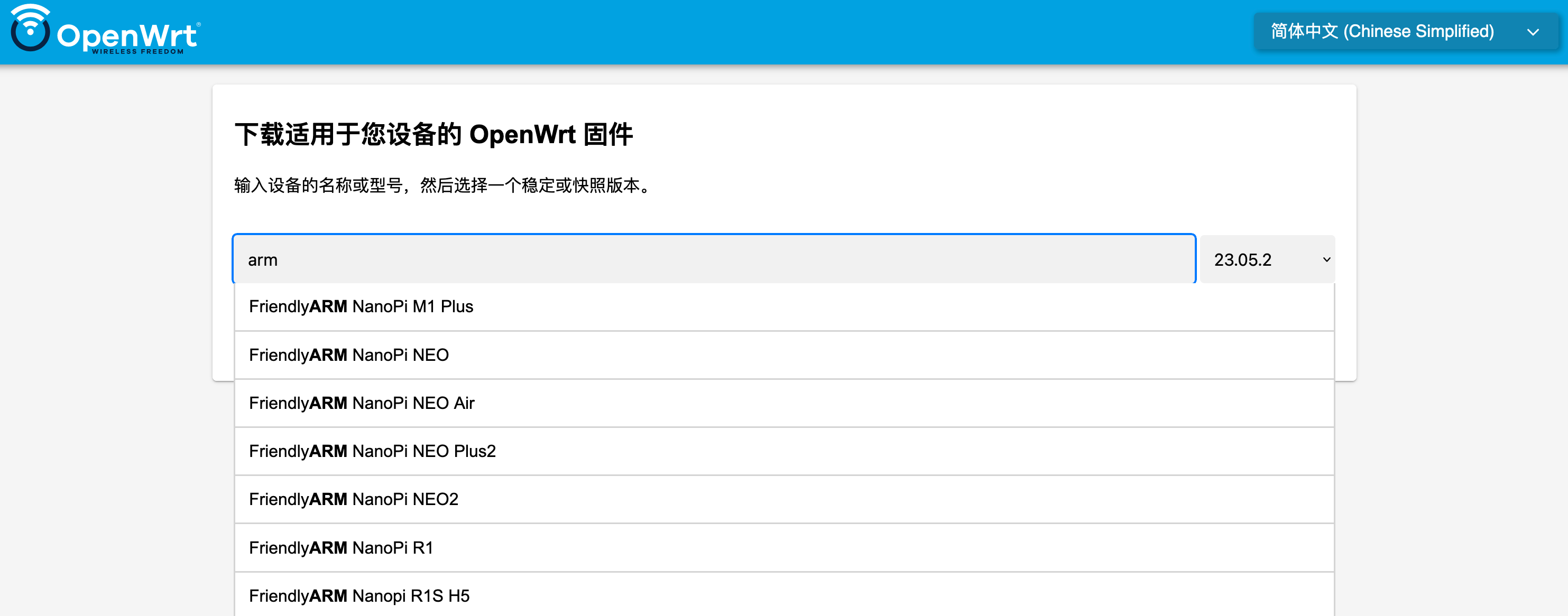Click the Wireless Freedom tagline under logo
The width and height of the screenshot is (1568, 616).
(x=137, y=52)
